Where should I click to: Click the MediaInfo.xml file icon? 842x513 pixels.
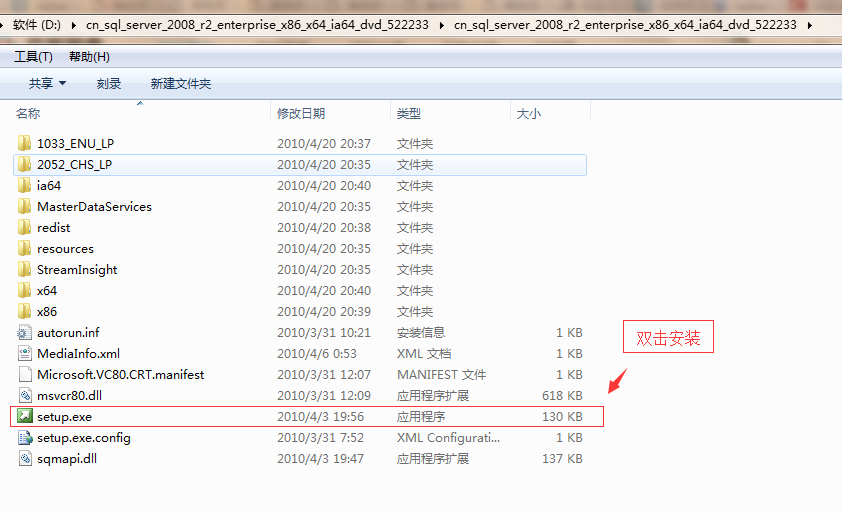coord(24,353)
